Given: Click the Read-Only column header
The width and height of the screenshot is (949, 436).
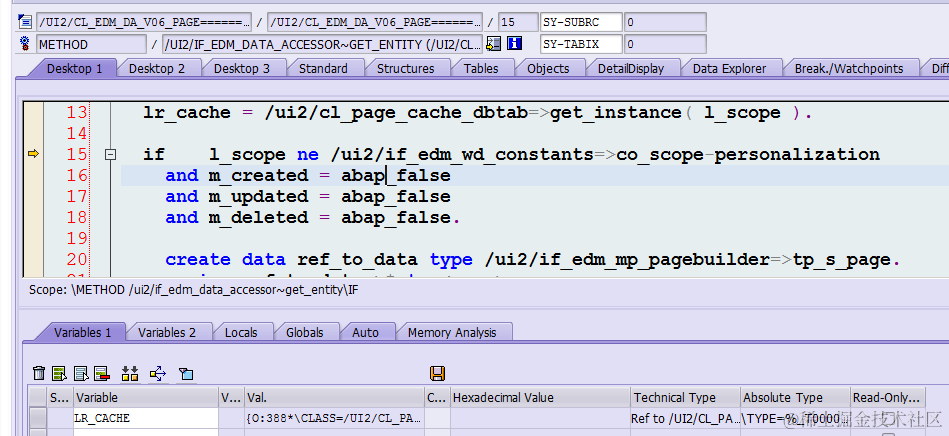Looking at the screenshot, I should (x=887, y=398).
